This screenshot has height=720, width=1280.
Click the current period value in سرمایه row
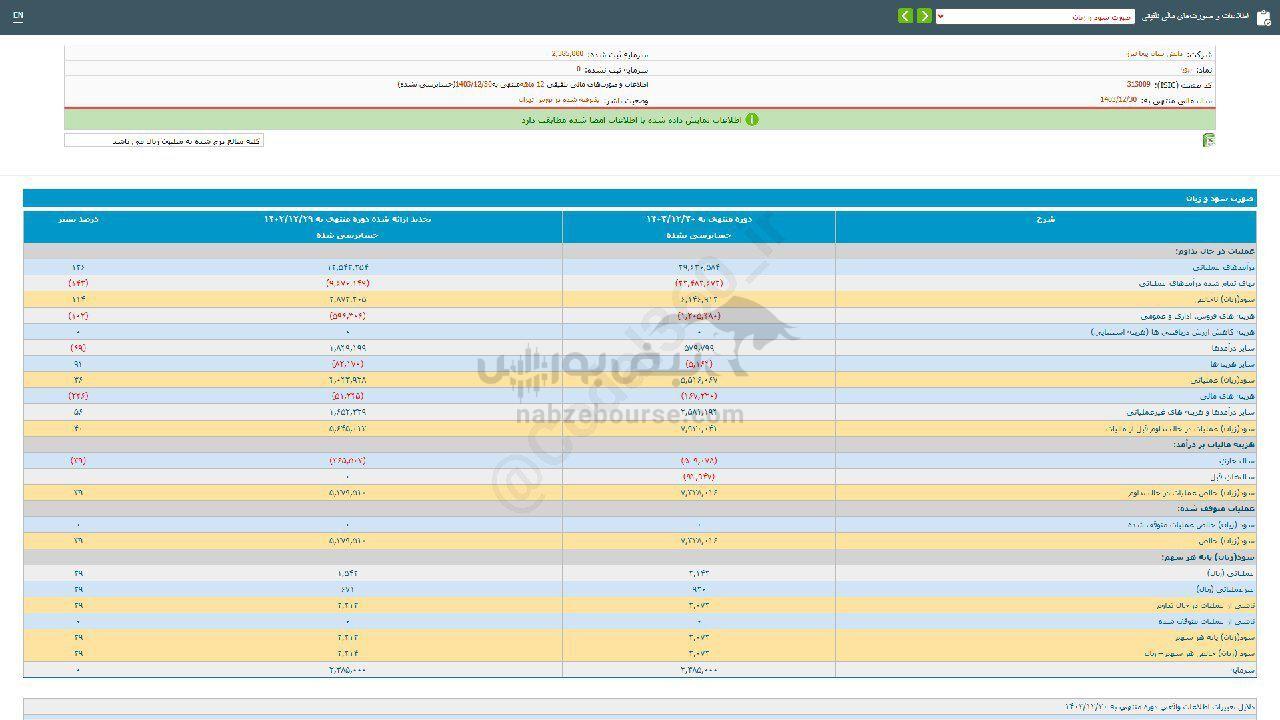point(698,669)
